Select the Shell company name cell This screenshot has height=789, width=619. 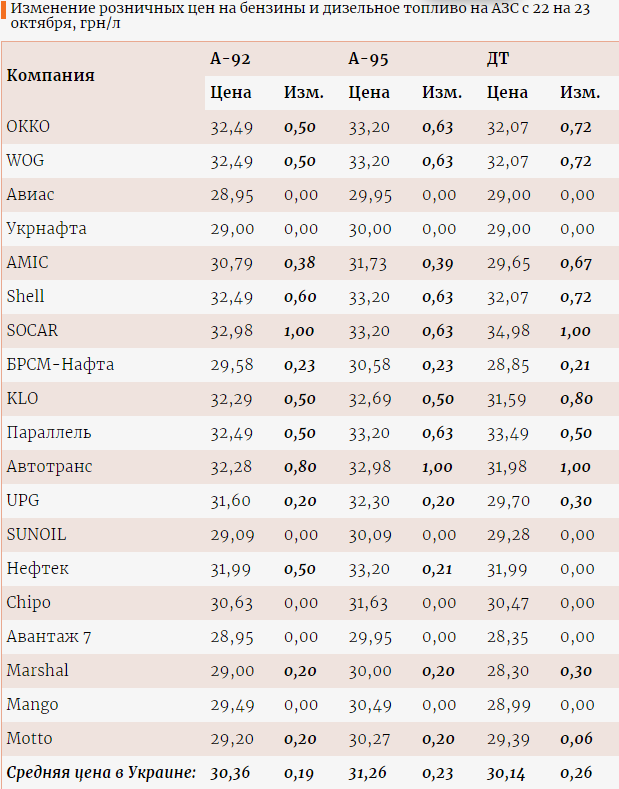[26, 297]
